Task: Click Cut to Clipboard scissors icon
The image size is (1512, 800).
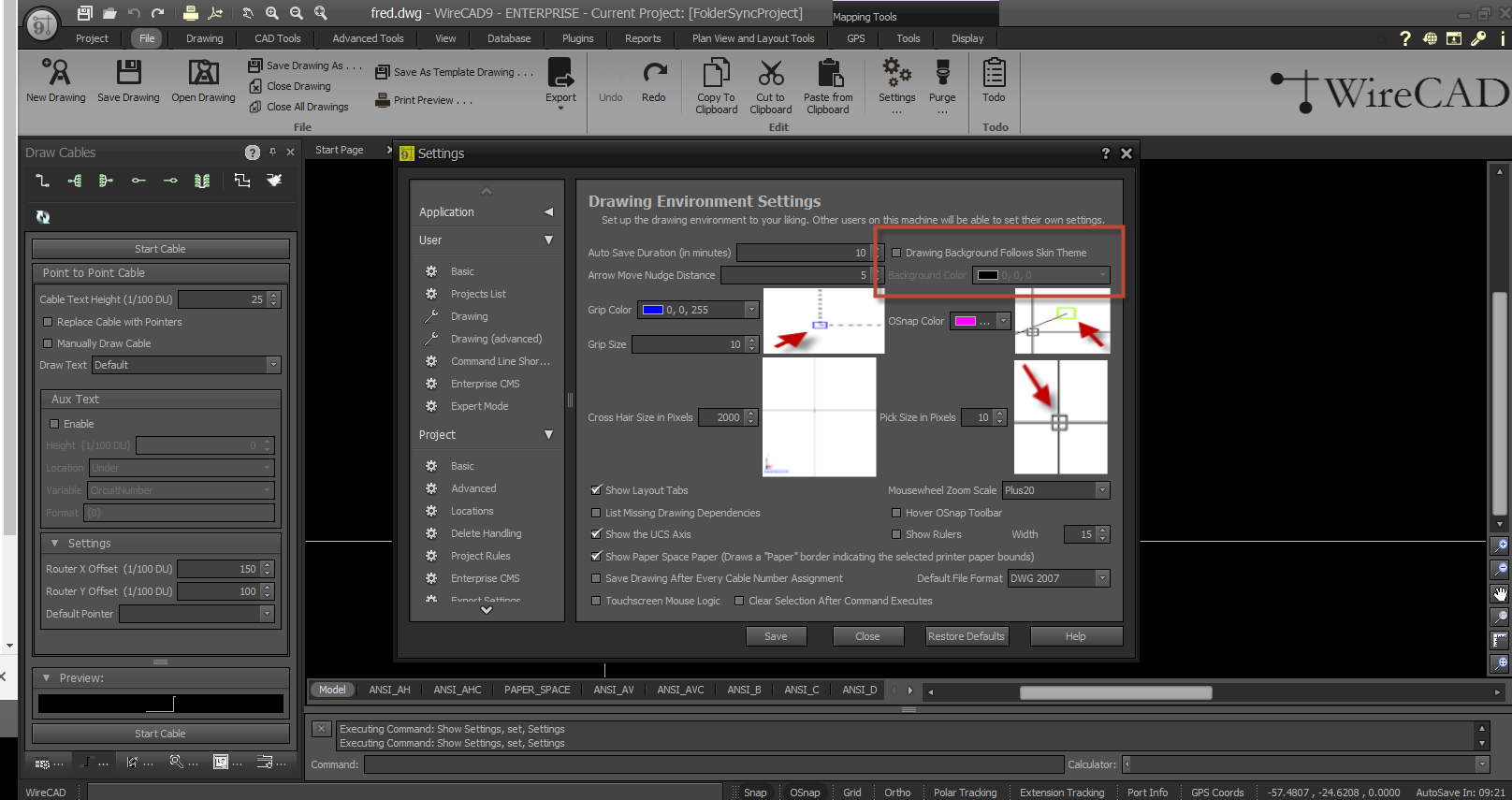Action: click(x=771, y=72)
